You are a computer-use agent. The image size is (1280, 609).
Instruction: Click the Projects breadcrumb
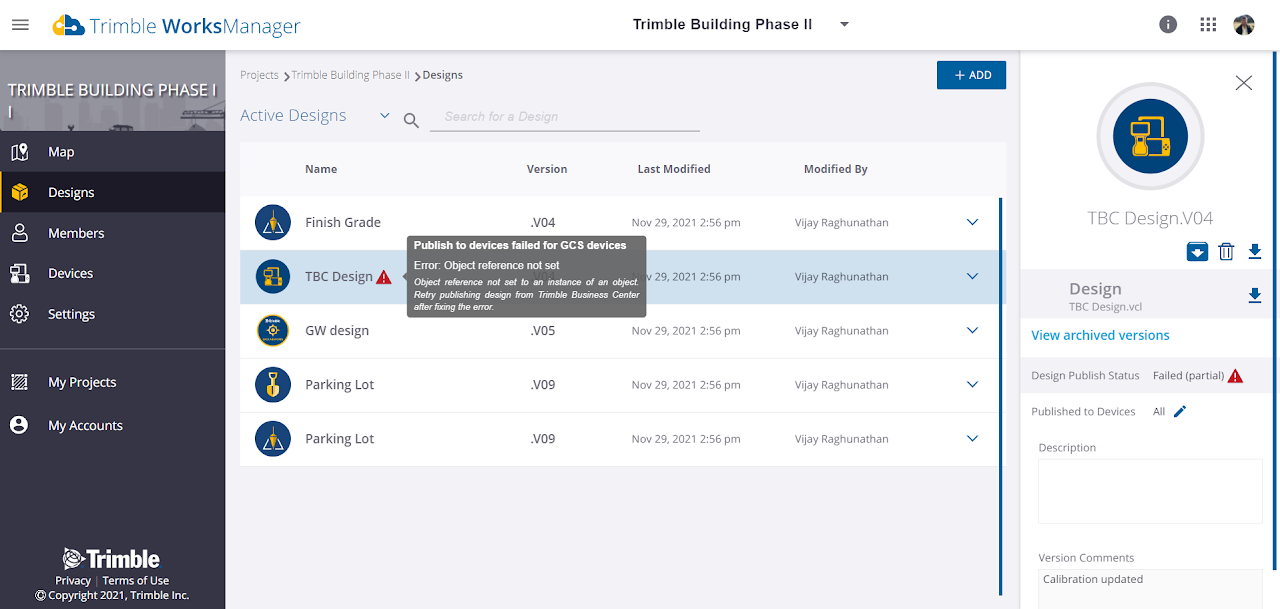259,75
